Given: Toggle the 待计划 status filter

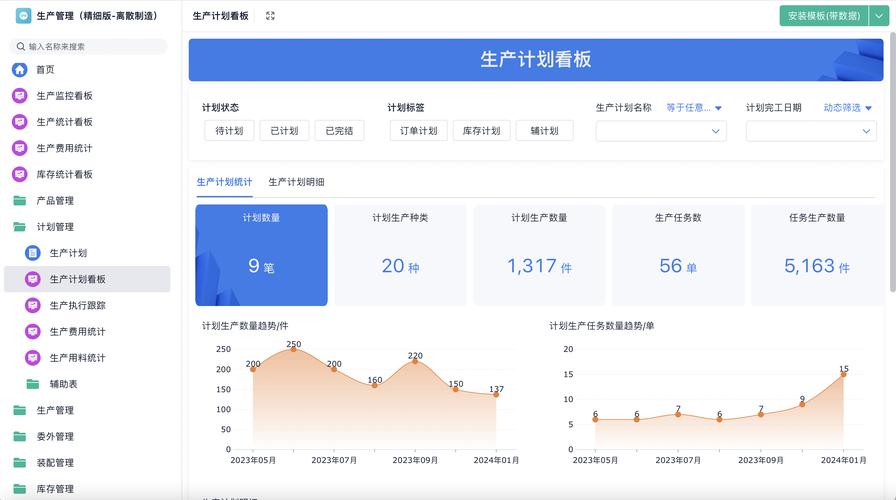Looking at the screenshot, I should (229, 131).
